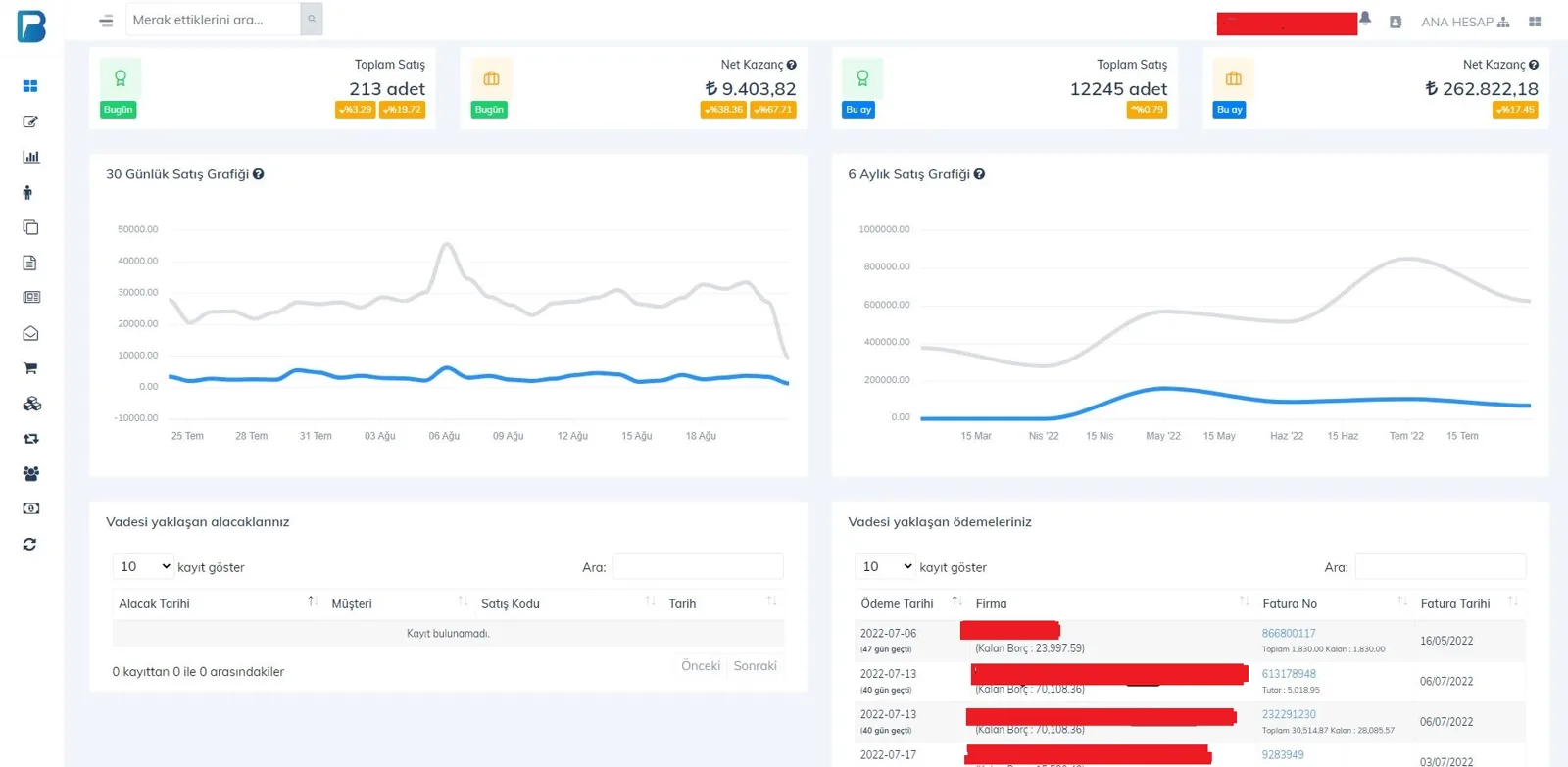Sort by Fatura Tarihi column
The width and height of the screenshot is (1568, 767).
pos(1470,603)
